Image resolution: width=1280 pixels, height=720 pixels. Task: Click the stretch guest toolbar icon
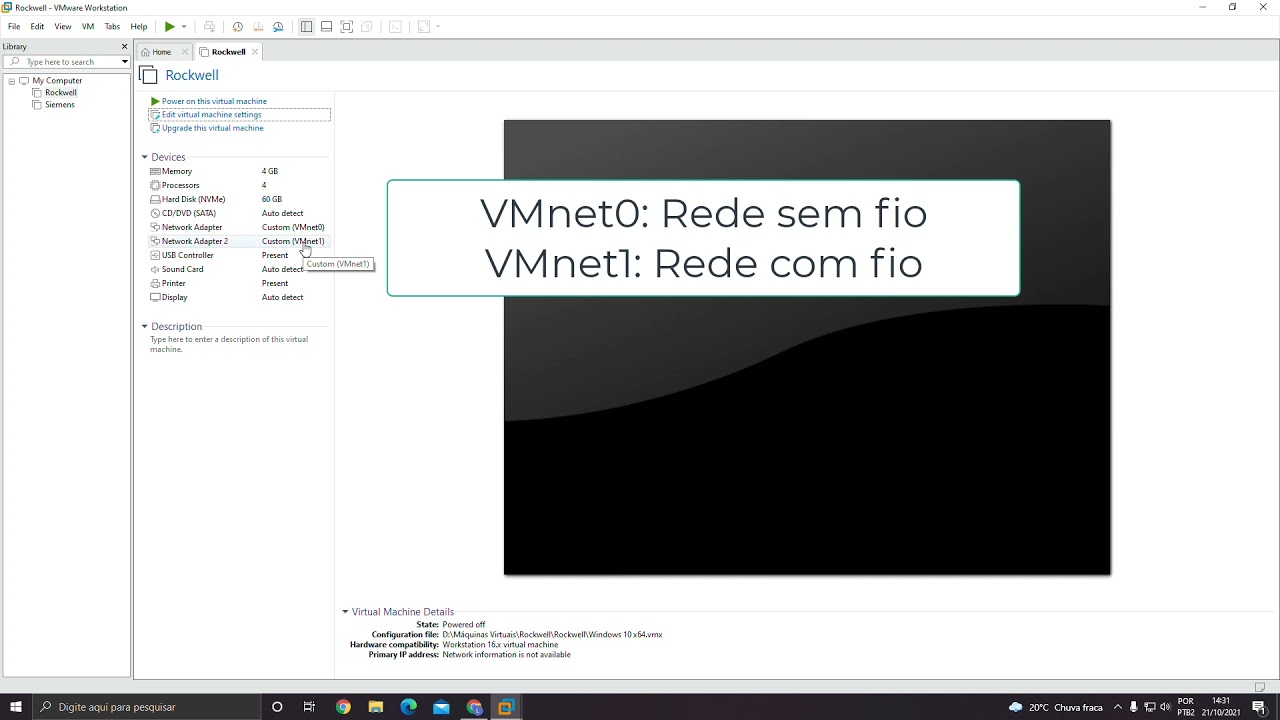[424, 27]
